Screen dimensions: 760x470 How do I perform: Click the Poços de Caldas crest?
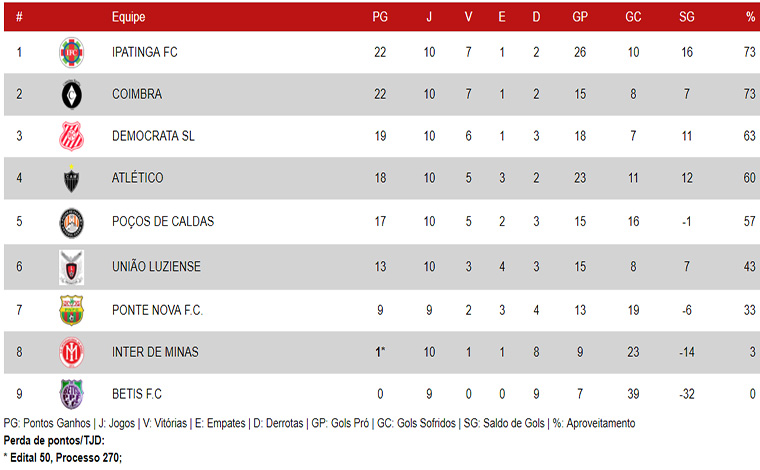tap(71, 223)
